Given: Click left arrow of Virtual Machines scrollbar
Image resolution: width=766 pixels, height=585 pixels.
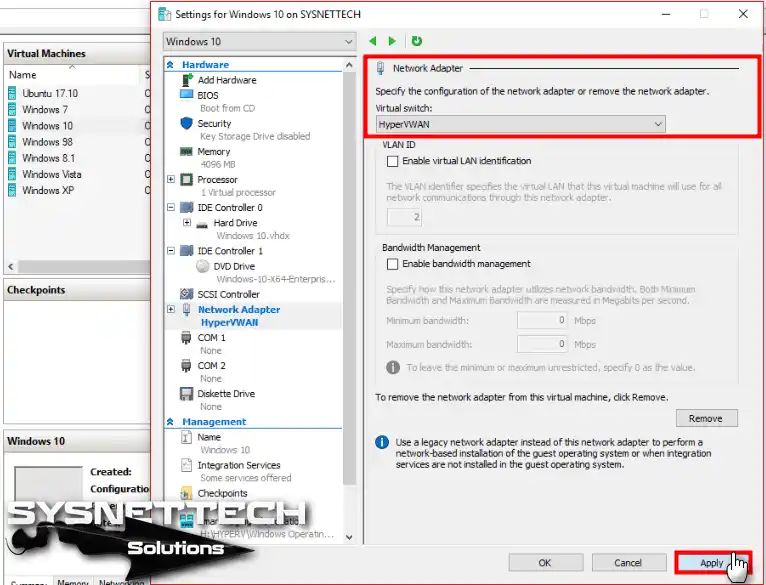Looking at the screenshot, I should pyautogui.click(x=11, y=266).
